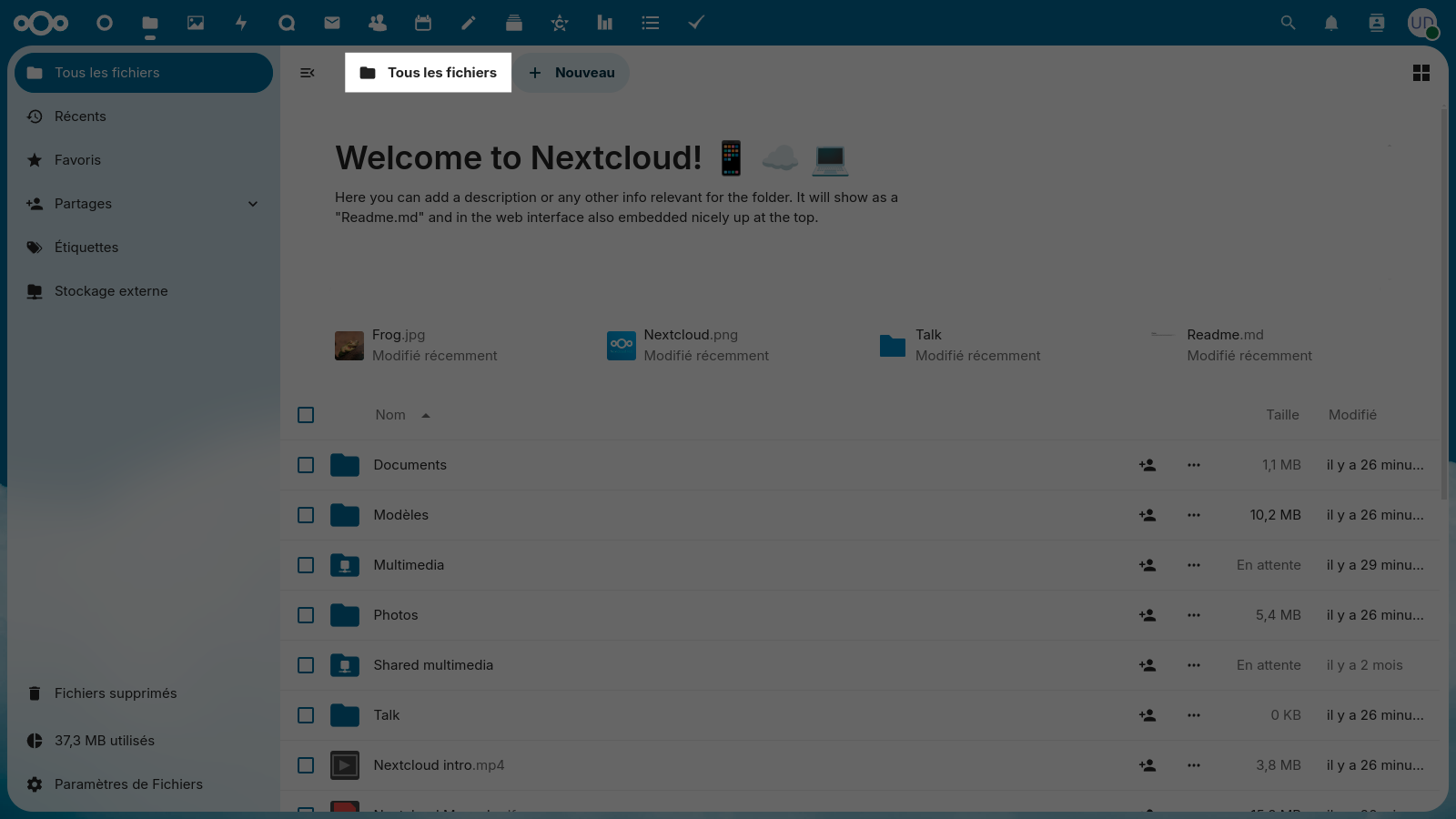This screenshot has height=819, width=1456.
Task: Open the Nouveau creation menu
Action: pos(571,73)
